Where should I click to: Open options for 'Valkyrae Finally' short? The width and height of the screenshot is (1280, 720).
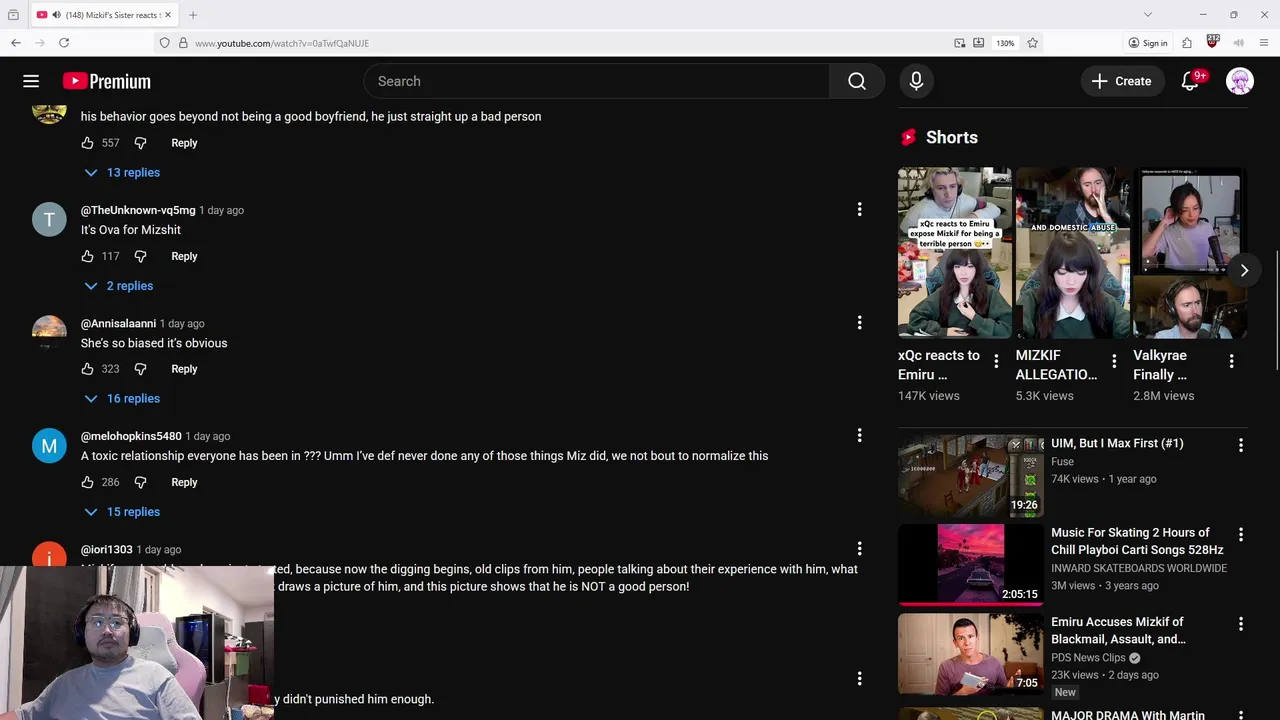point(1231,361)
